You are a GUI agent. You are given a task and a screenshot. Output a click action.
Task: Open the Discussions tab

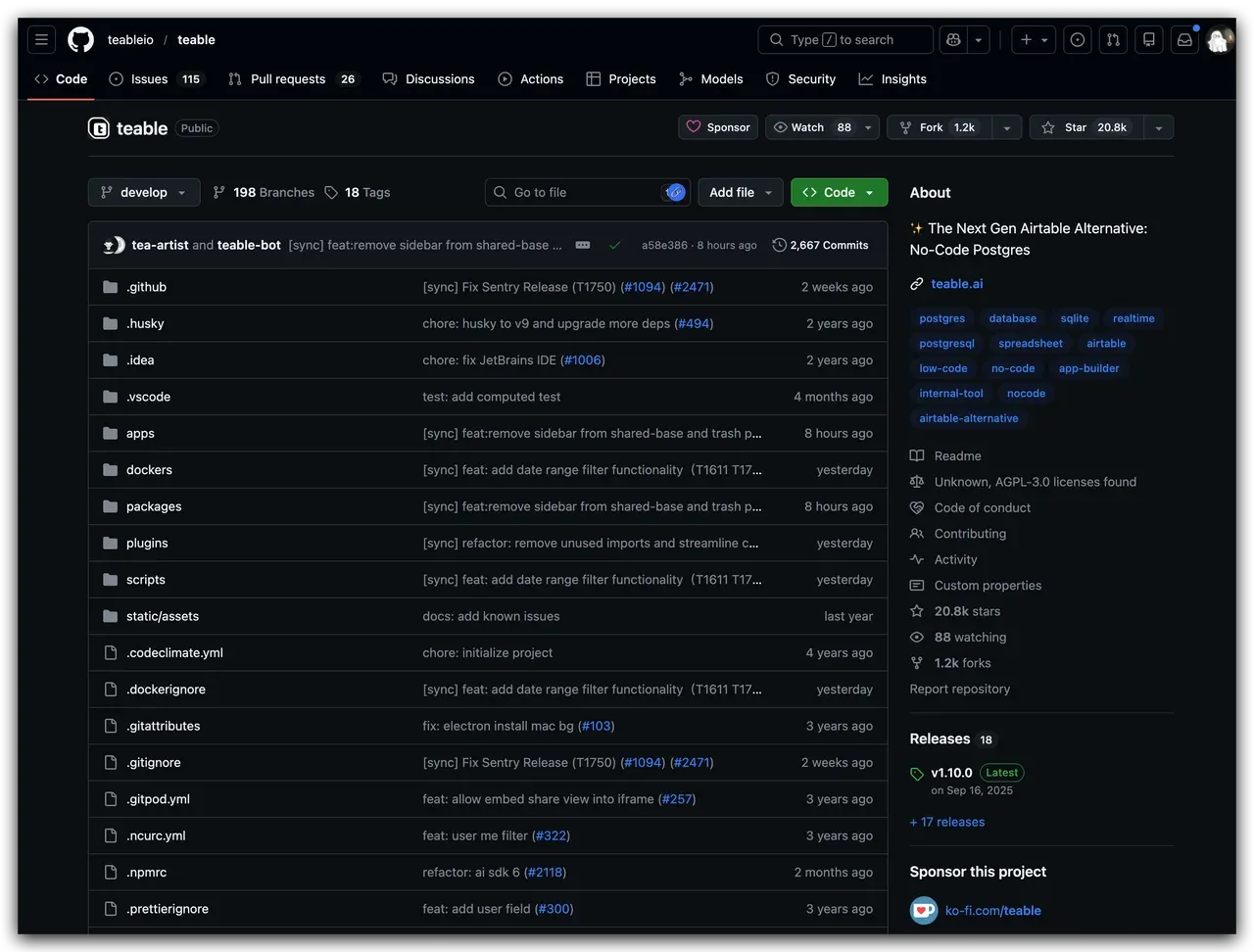[x=428, y=79]
